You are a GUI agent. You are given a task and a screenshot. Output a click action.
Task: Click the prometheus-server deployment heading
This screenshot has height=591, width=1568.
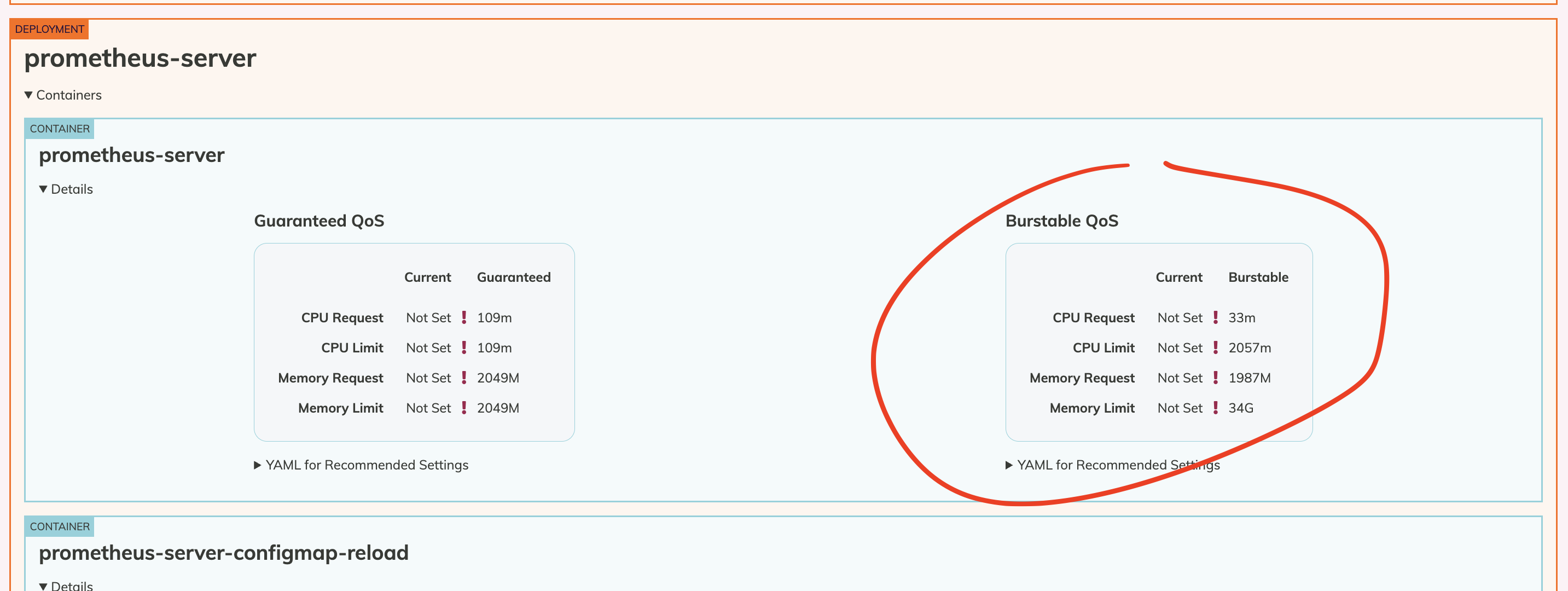140,59
